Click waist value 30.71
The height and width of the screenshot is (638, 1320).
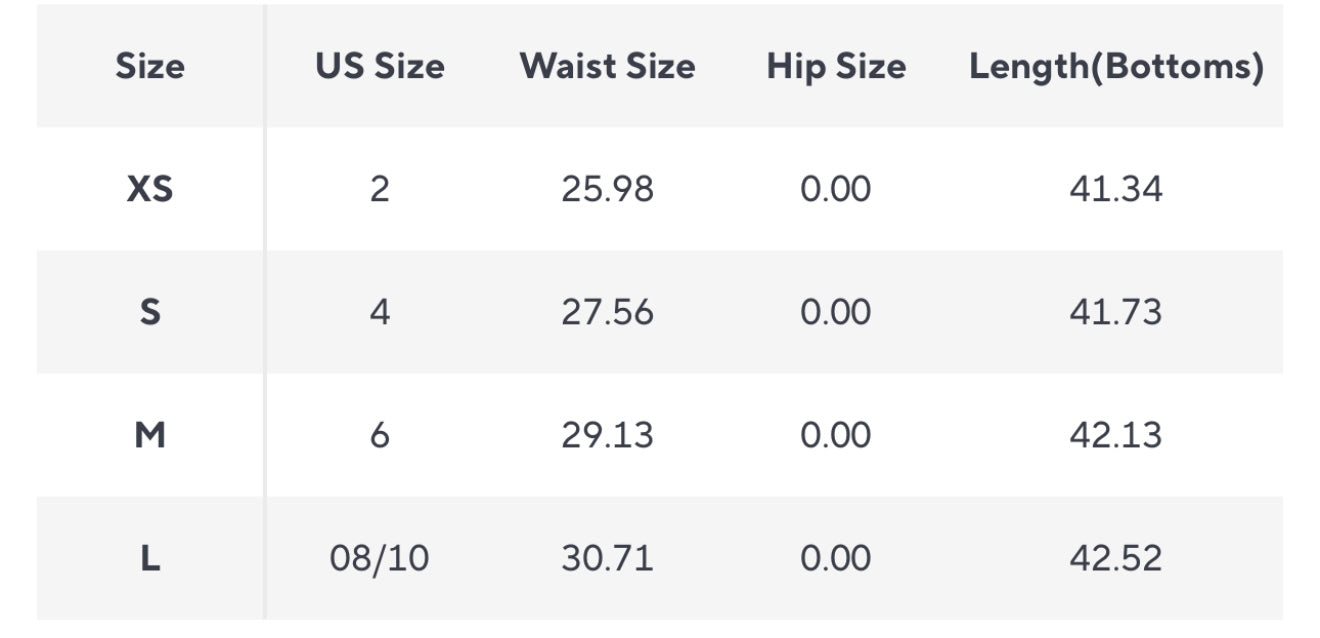tap(607, 558)
